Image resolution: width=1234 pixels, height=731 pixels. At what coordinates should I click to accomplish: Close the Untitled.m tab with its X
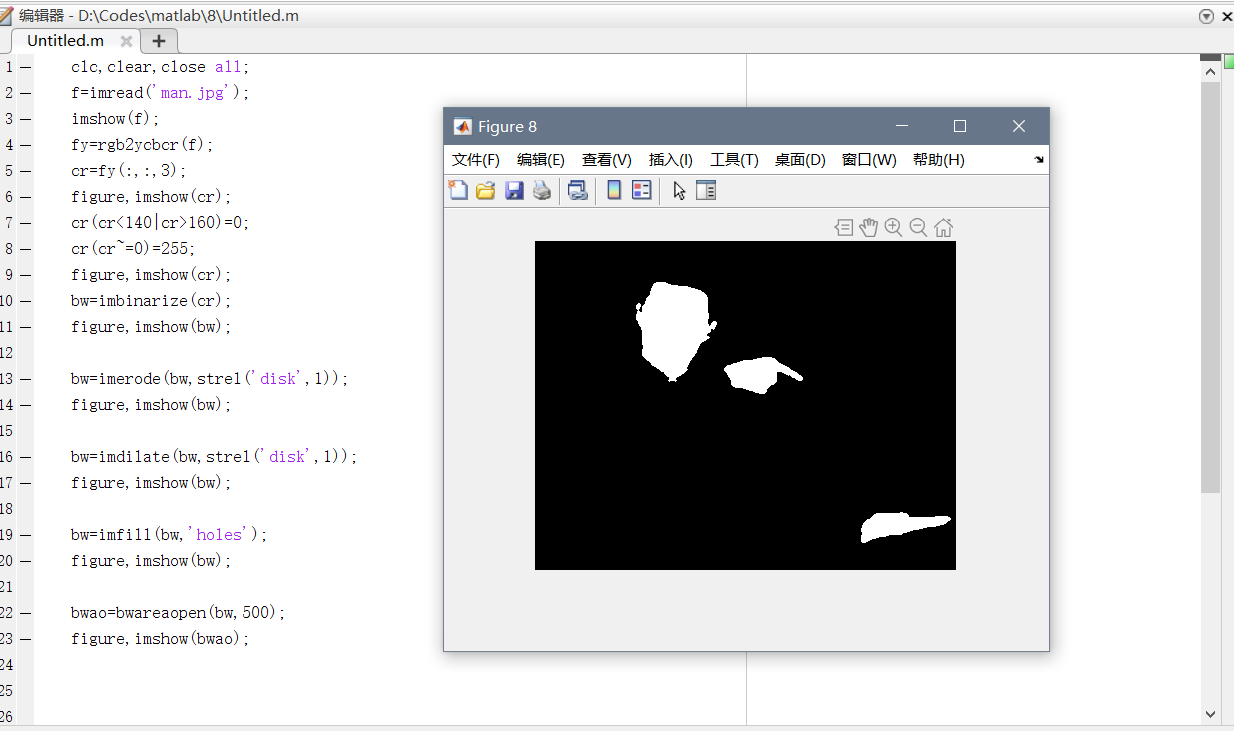[126, 41]
